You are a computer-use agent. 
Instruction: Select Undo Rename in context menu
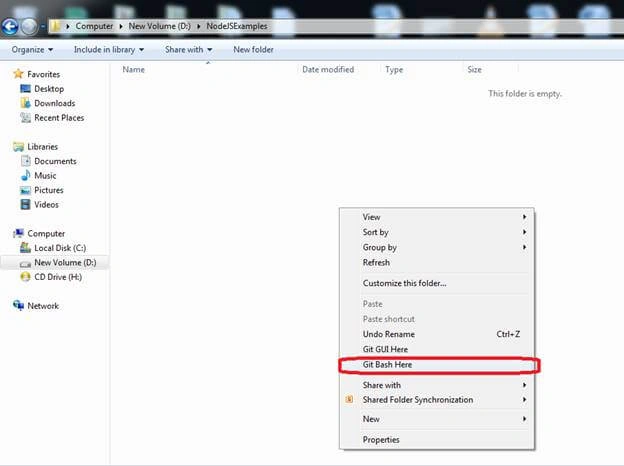437,334
